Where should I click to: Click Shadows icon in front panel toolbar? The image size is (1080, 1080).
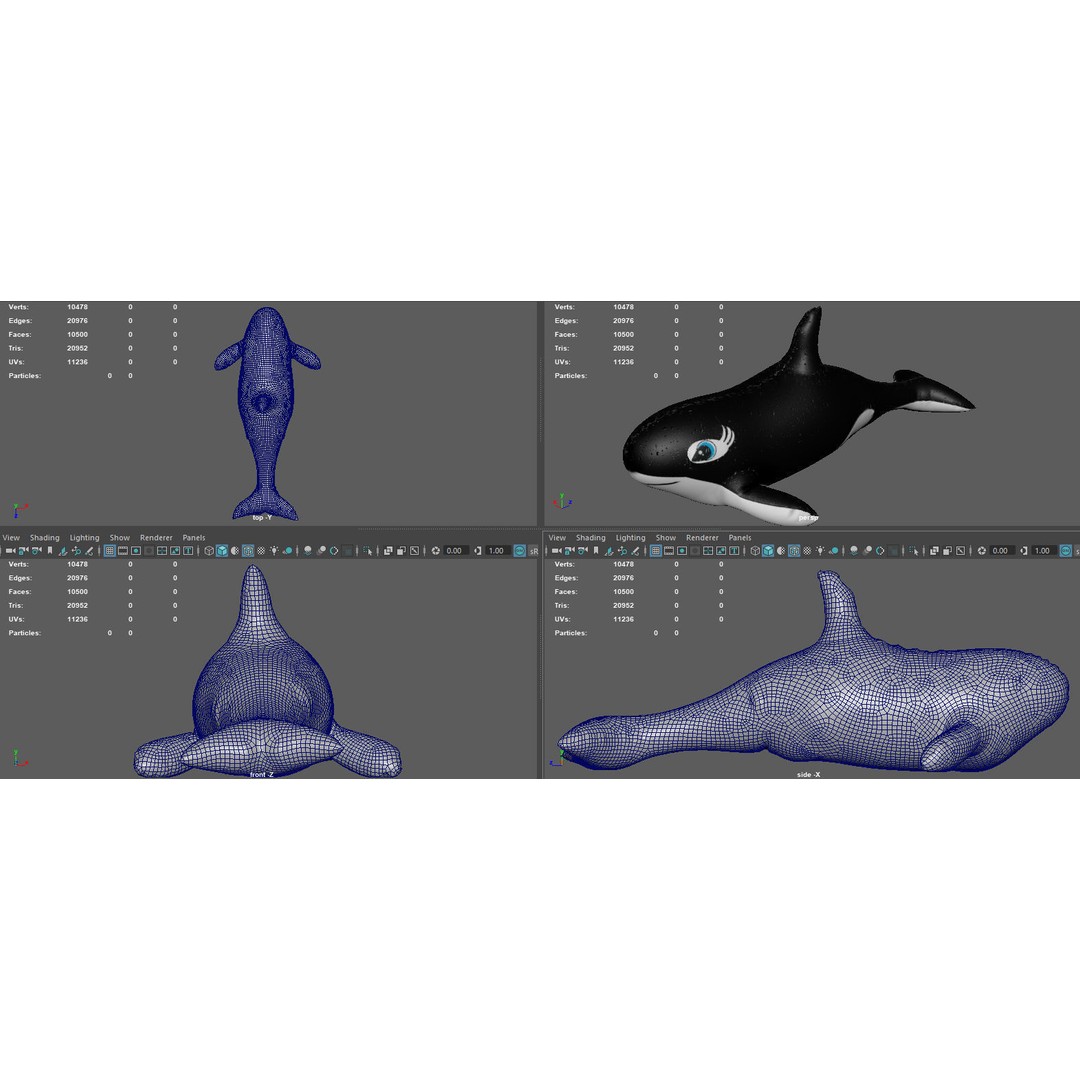[x=287, y=551]
